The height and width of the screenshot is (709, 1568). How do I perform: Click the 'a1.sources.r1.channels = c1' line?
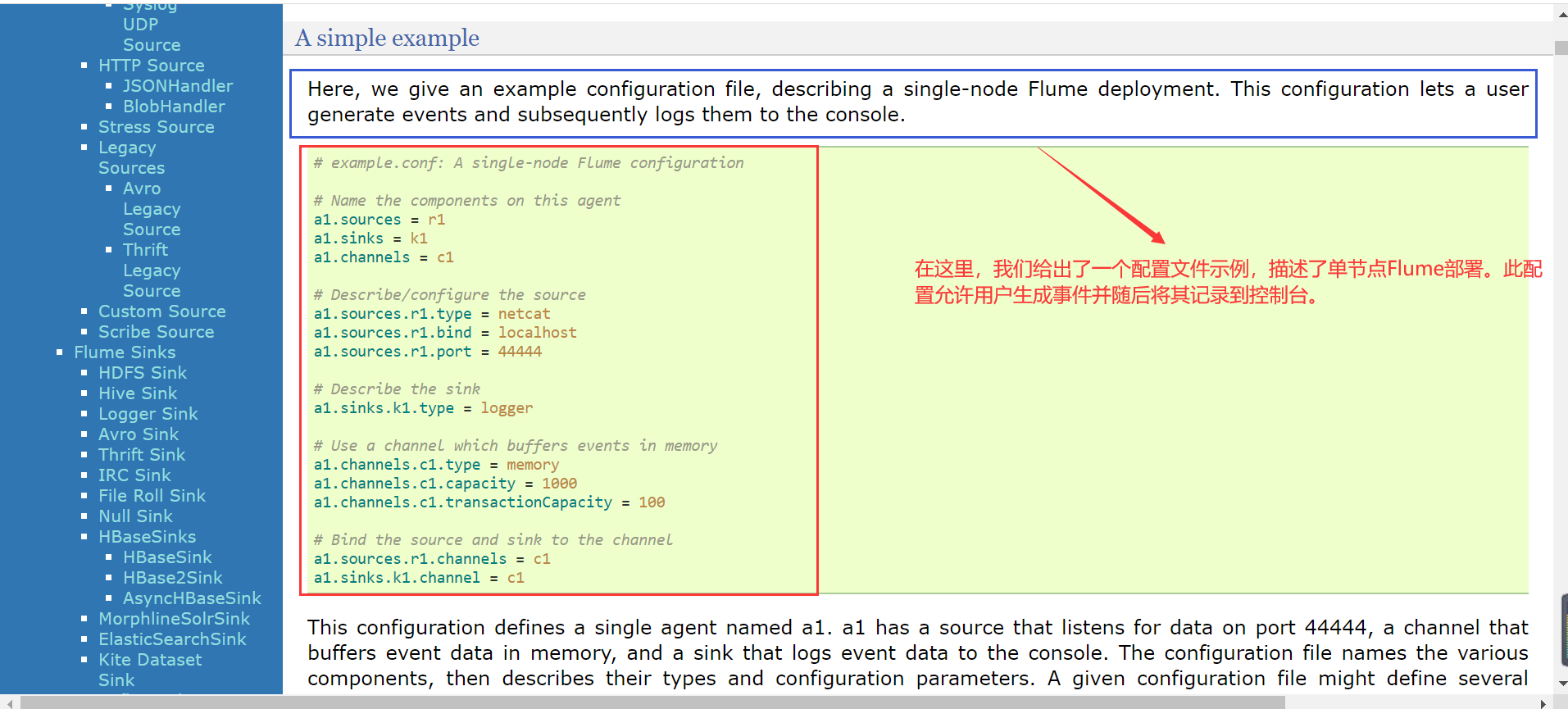click(x=432, y=559)
